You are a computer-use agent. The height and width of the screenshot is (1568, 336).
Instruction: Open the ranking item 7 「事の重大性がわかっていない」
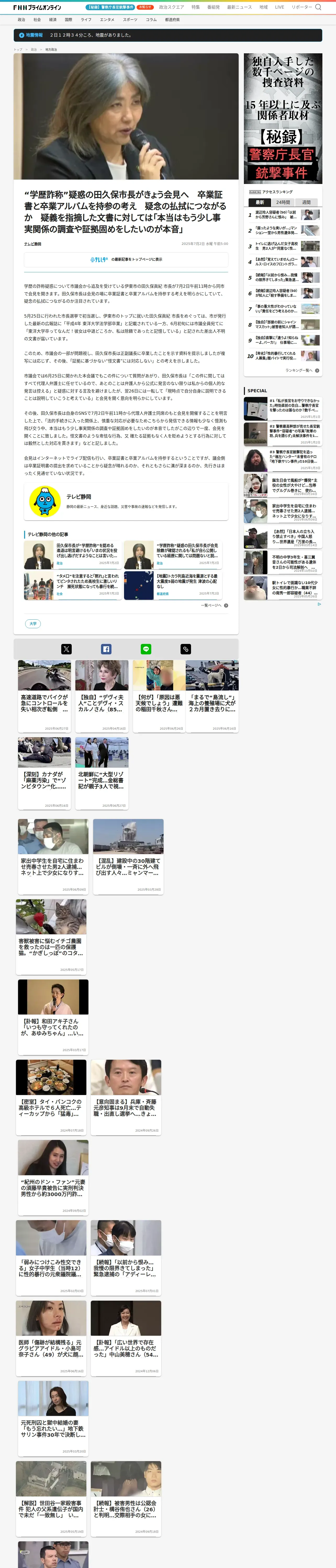pos(284,309)
